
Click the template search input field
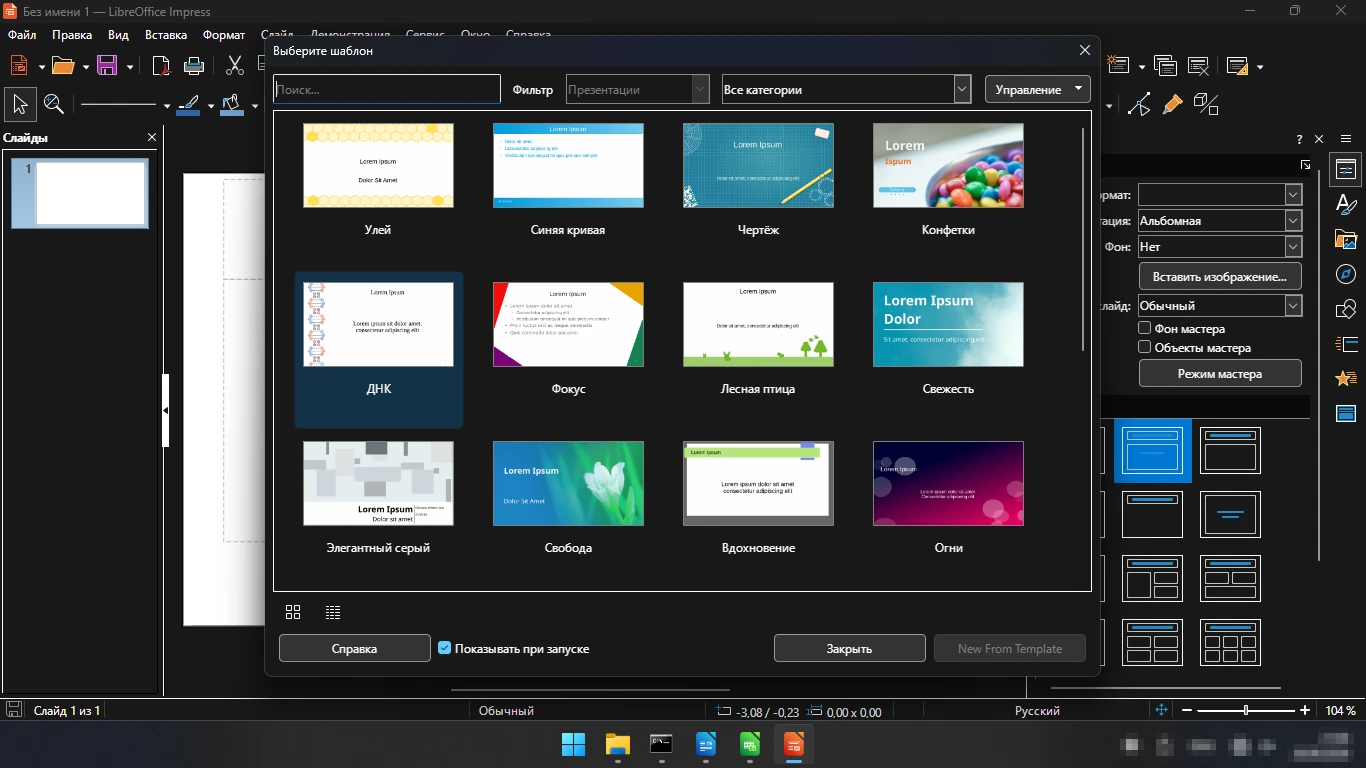(x=387, y=89)
